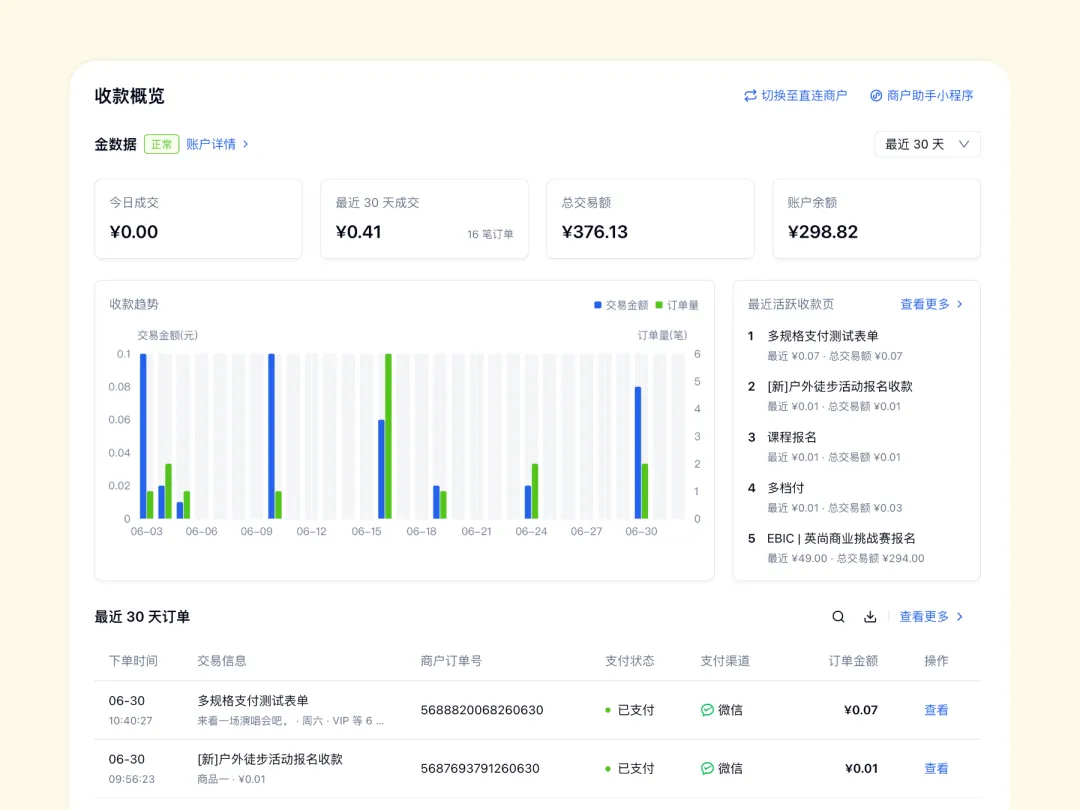The width and height of the screenshot is (1080, 810).
Task: Click the tall green bar near 06-15
Action: 388,436
